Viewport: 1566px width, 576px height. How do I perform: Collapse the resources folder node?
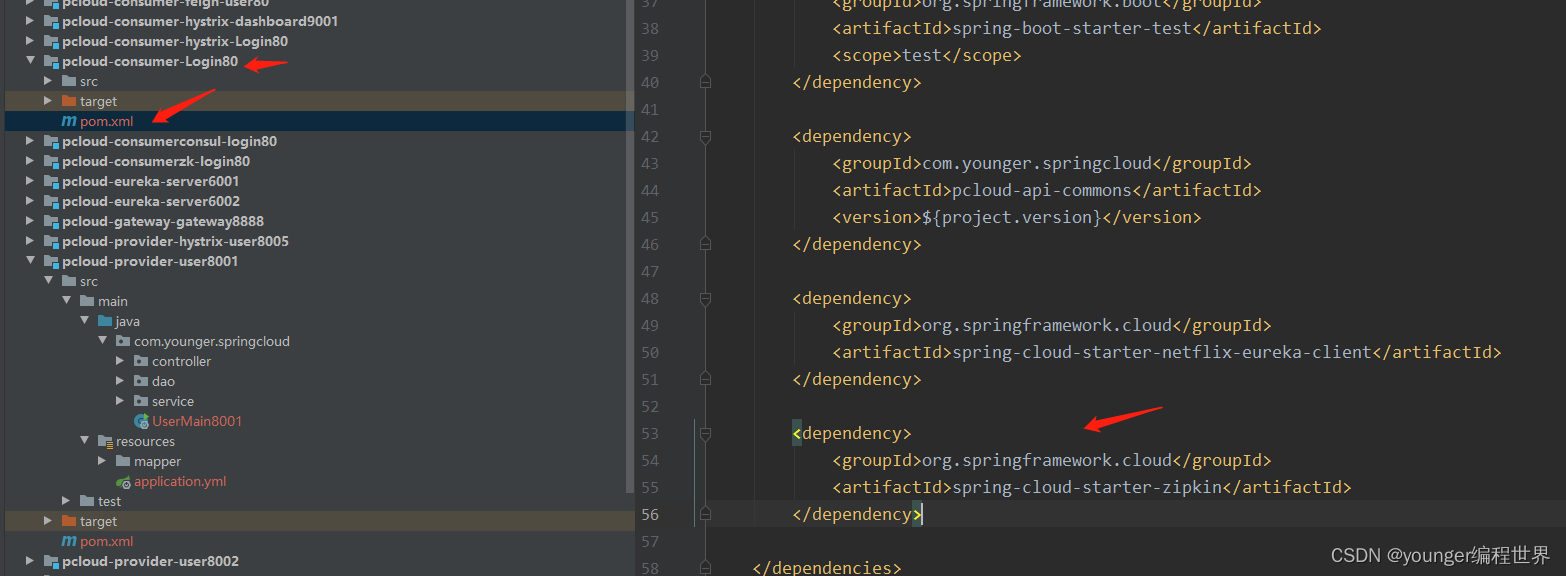pos(84,441)
